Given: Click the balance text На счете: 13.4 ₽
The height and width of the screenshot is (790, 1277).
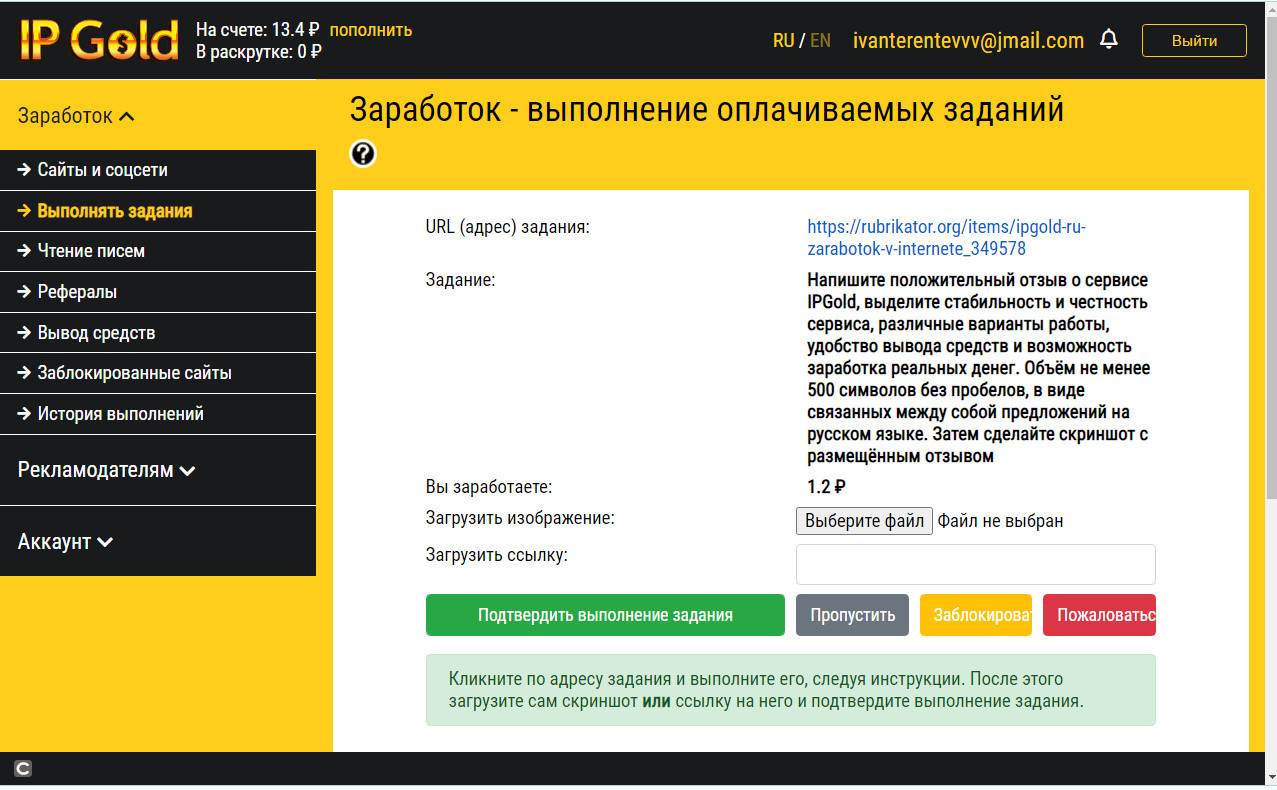Looking at the screenshot, I should tap(258, 30).
